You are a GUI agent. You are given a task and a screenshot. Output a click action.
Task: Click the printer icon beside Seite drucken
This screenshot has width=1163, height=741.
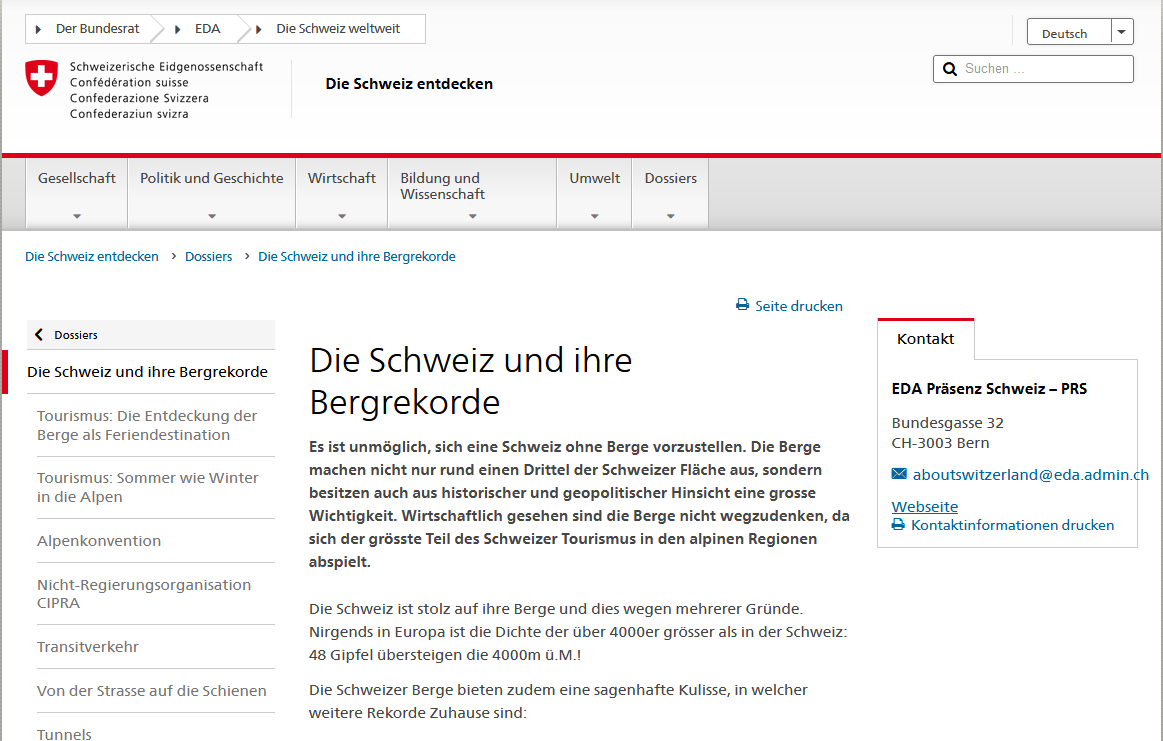tap(742, 305)
